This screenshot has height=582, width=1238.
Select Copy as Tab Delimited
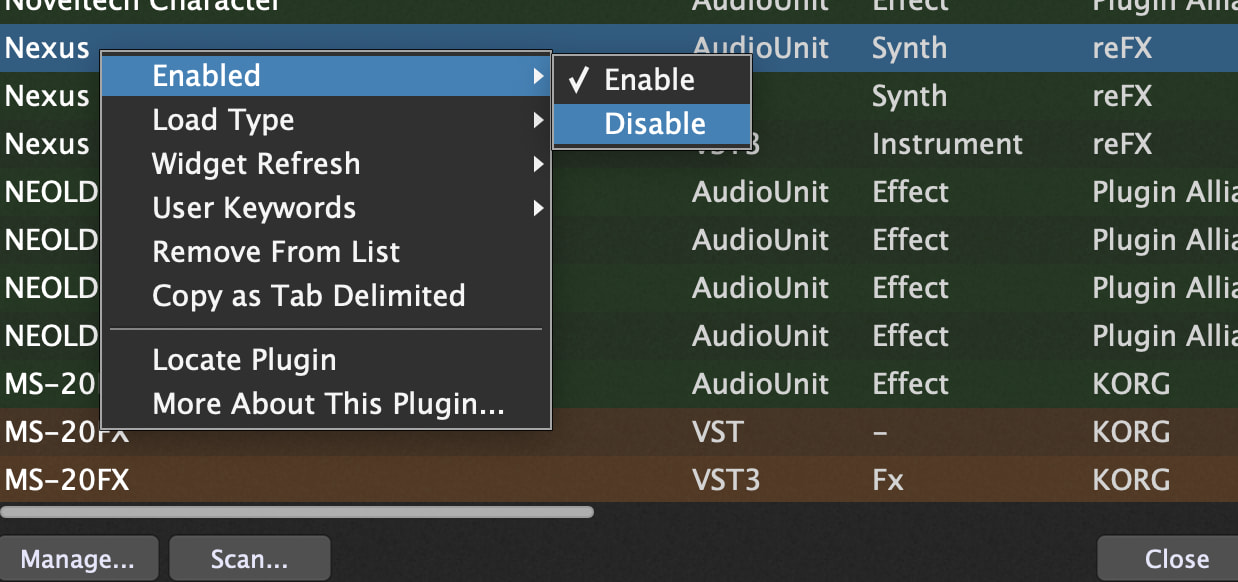pos(308,296)
